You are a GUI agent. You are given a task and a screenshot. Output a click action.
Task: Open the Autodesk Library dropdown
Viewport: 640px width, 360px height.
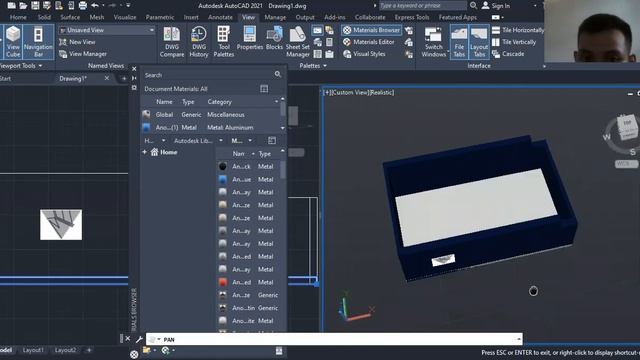coord(198,141)
